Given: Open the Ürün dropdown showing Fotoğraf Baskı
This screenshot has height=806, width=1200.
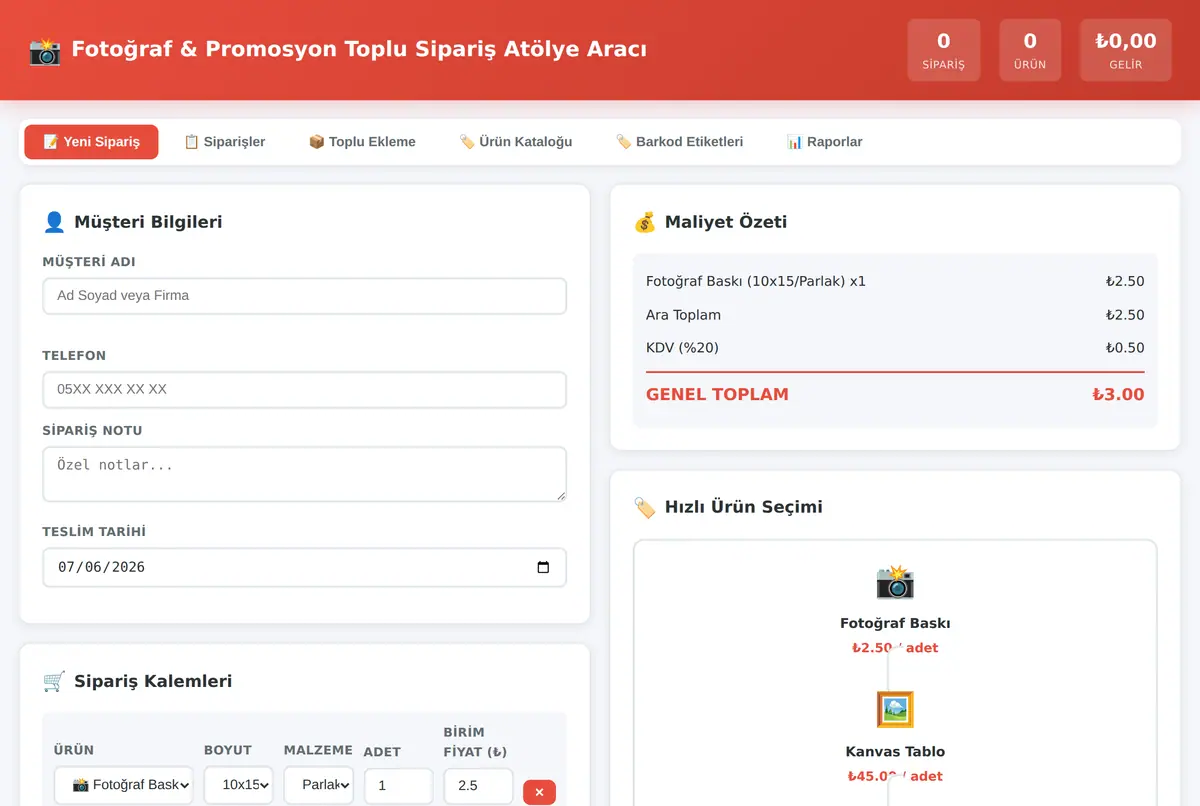Looking at the screenshot, I should click(125, 786).
